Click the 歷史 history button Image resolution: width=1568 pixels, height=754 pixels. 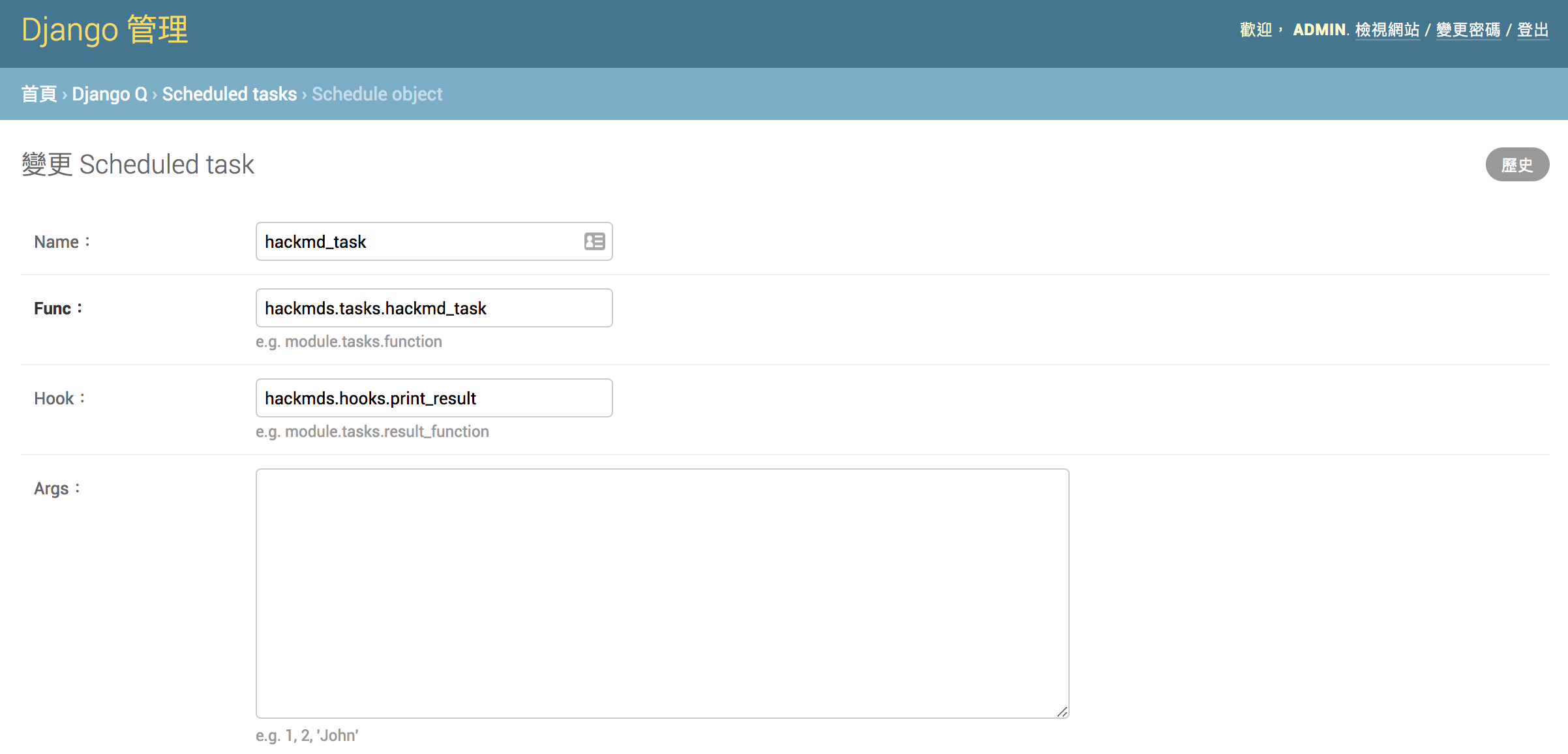(1517, 165)
